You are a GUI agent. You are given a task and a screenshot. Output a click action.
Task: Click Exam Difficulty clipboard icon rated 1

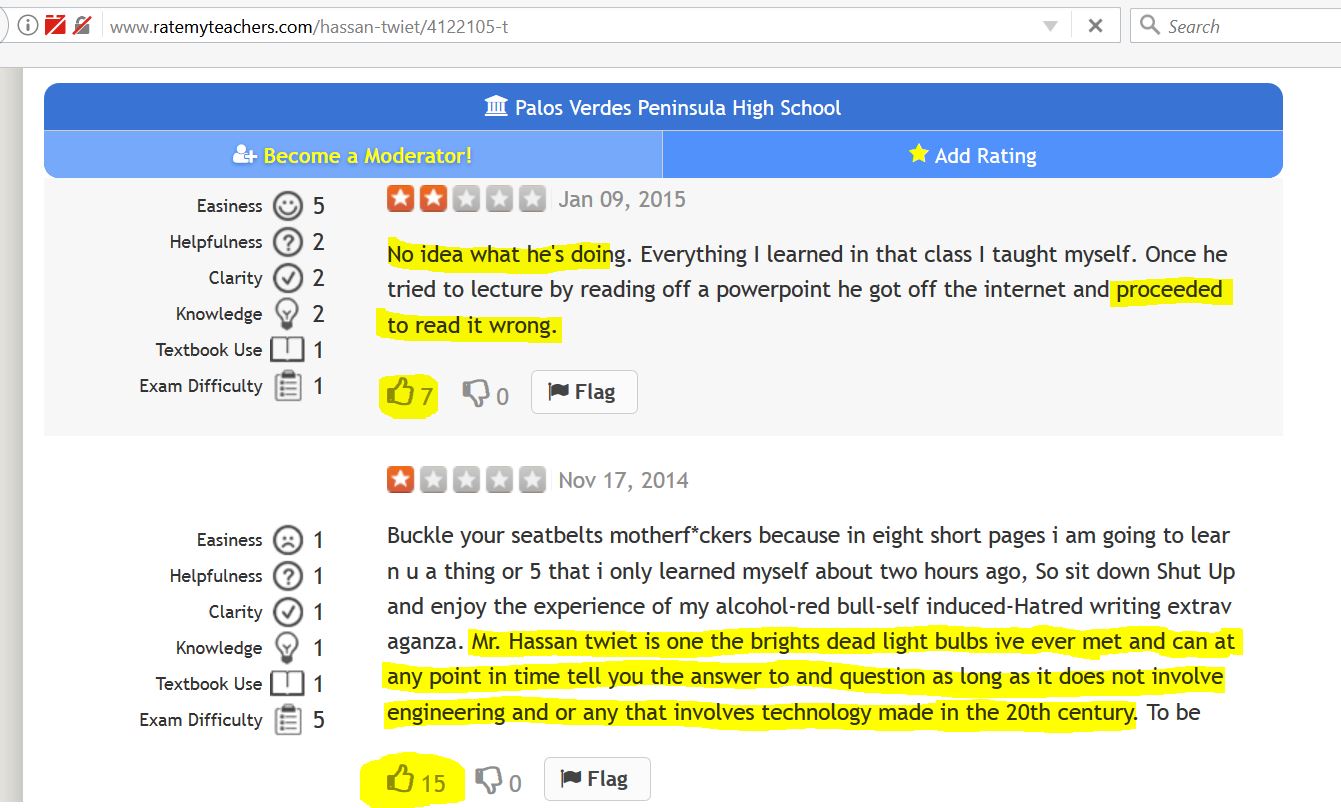288,386
